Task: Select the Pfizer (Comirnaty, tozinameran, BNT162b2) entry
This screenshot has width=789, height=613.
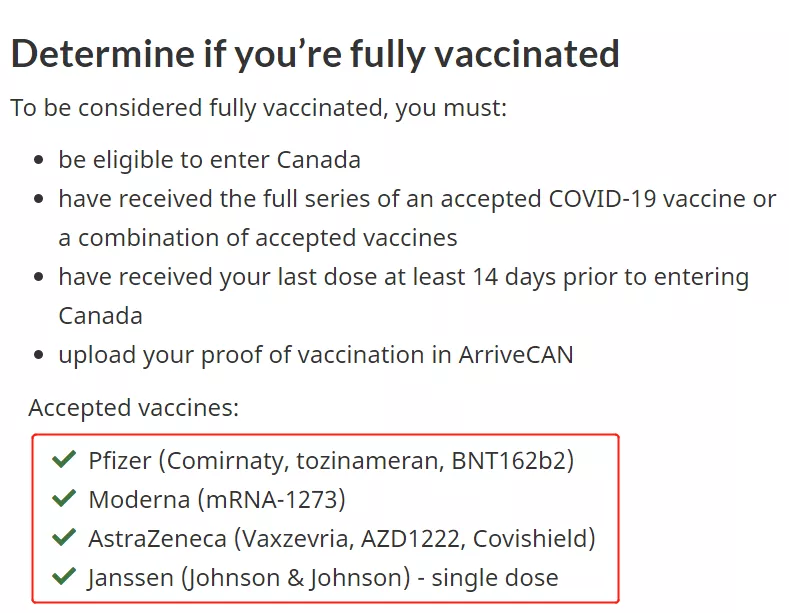Action: point(331,461)
